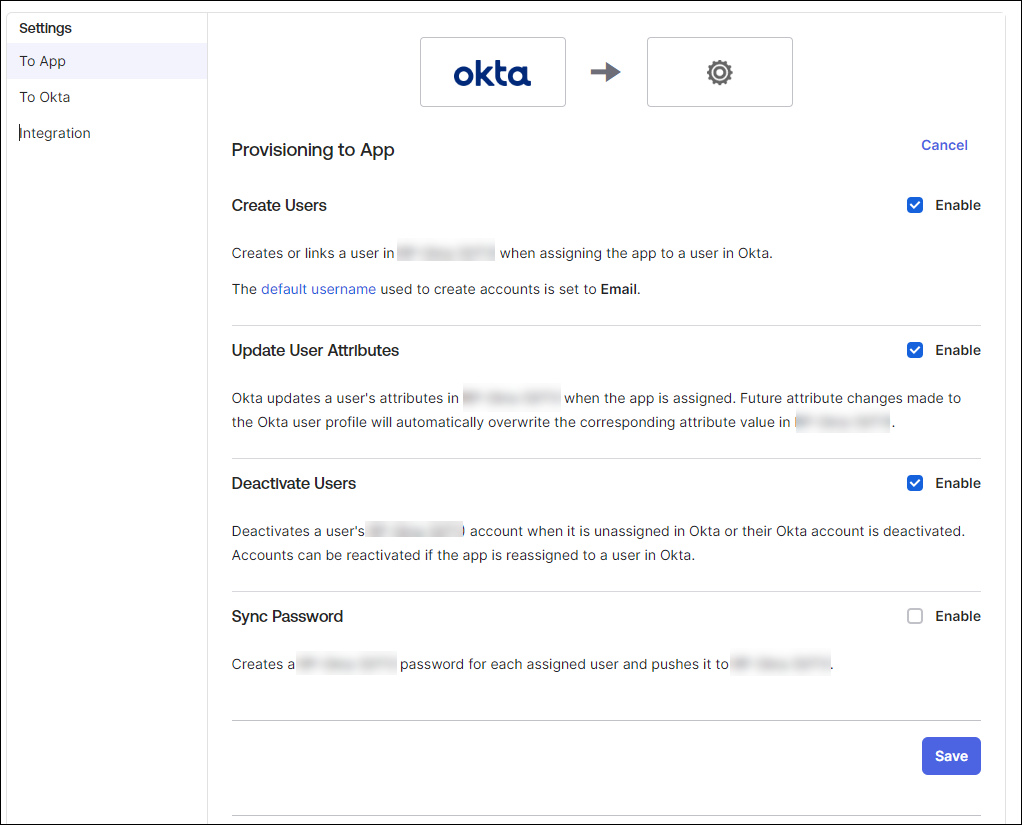Save the provisioning settings
Screen dimensions: 1022x825
[951, 756]
